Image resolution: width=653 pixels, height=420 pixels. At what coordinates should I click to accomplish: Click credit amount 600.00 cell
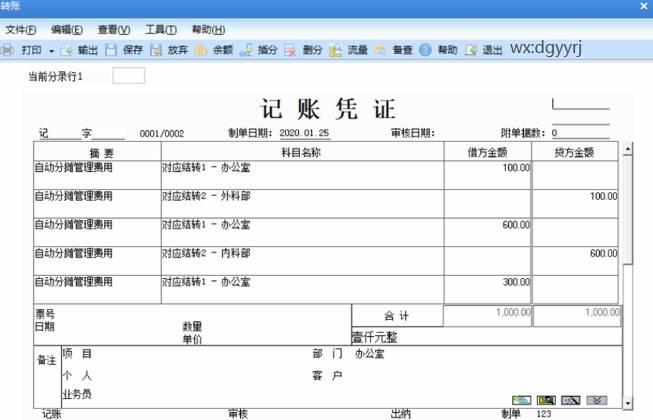coord(575,261)
